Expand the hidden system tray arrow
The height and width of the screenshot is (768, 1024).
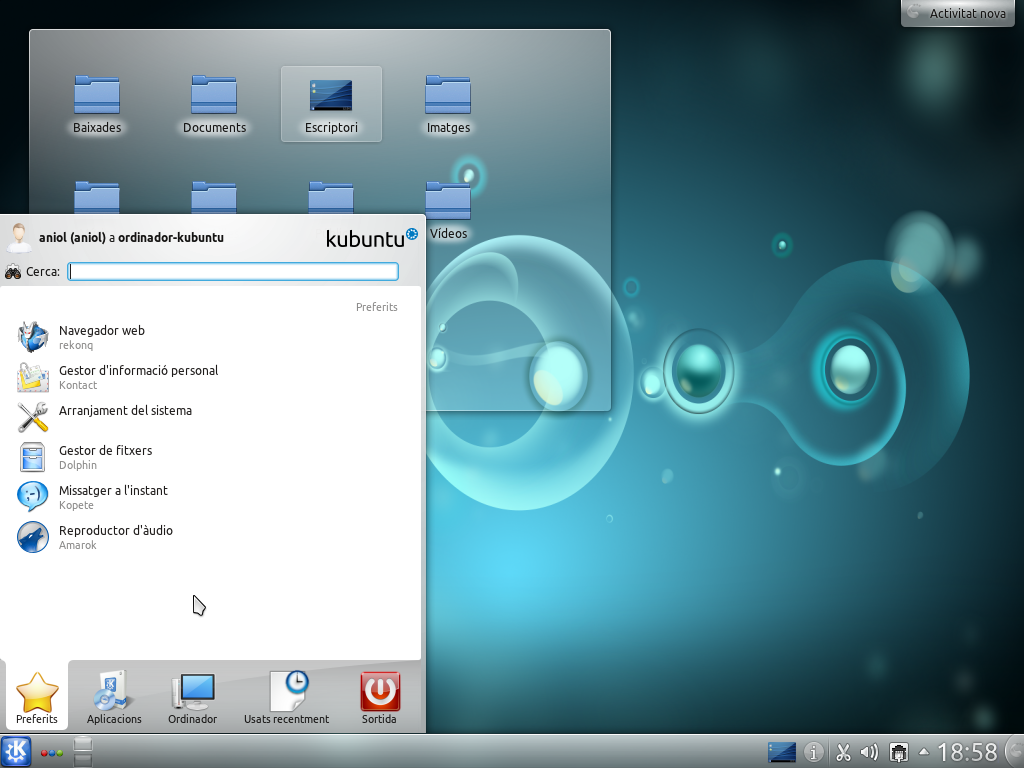click(x=923, y=751)
